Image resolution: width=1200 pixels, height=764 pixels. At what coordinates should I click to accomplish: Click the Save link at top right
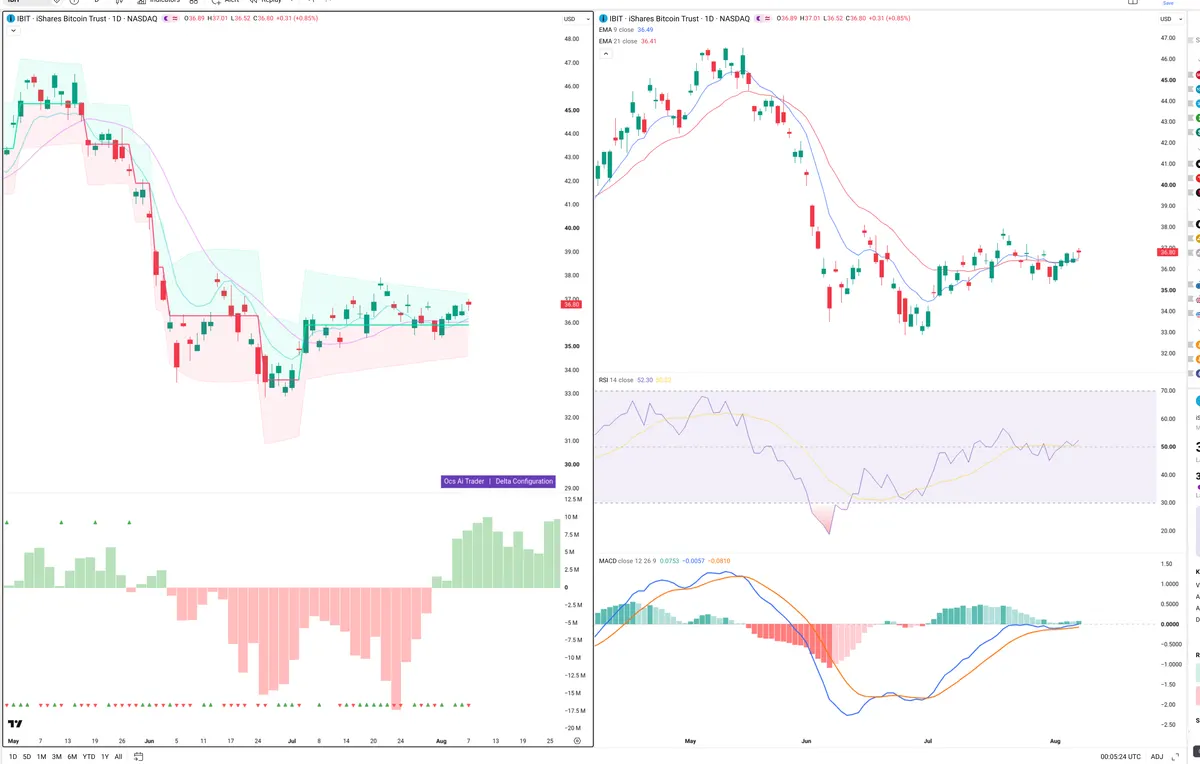coord(1168,3)
